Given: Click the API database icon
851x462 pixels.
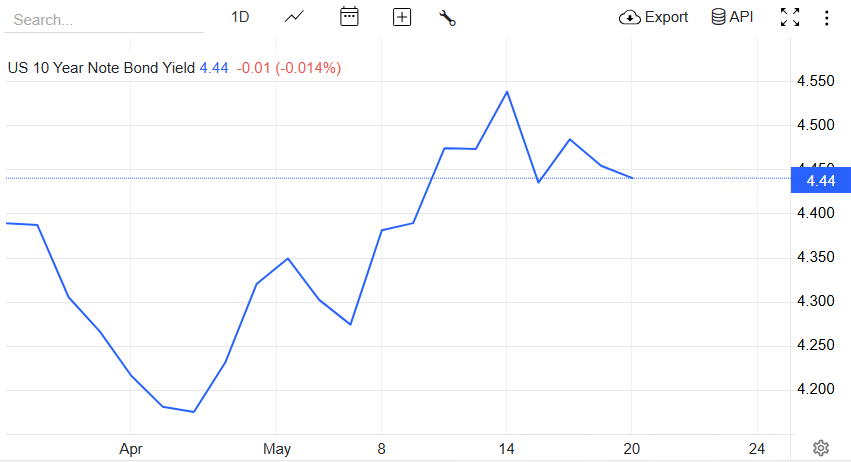Looking at the screenshot, I should click(x=718, y=17).
